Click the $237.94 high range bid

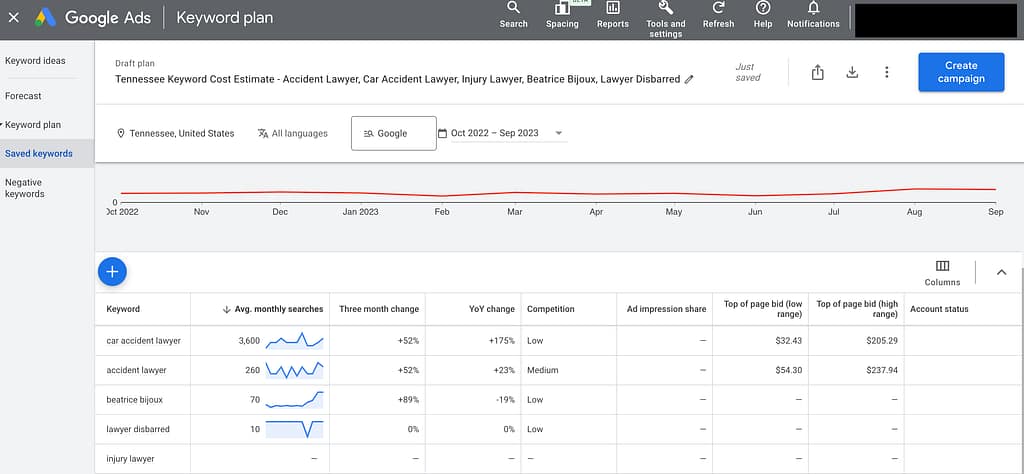click(882, 370)
